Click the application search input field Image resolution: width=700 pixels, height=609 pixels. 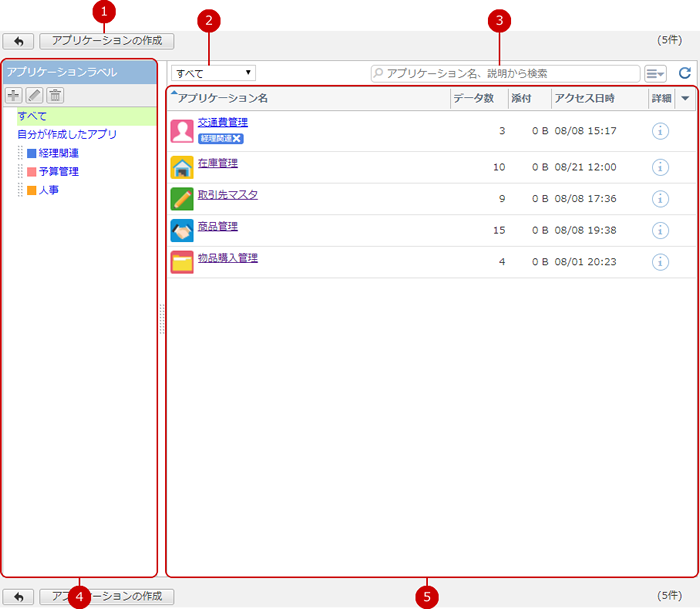505,73
